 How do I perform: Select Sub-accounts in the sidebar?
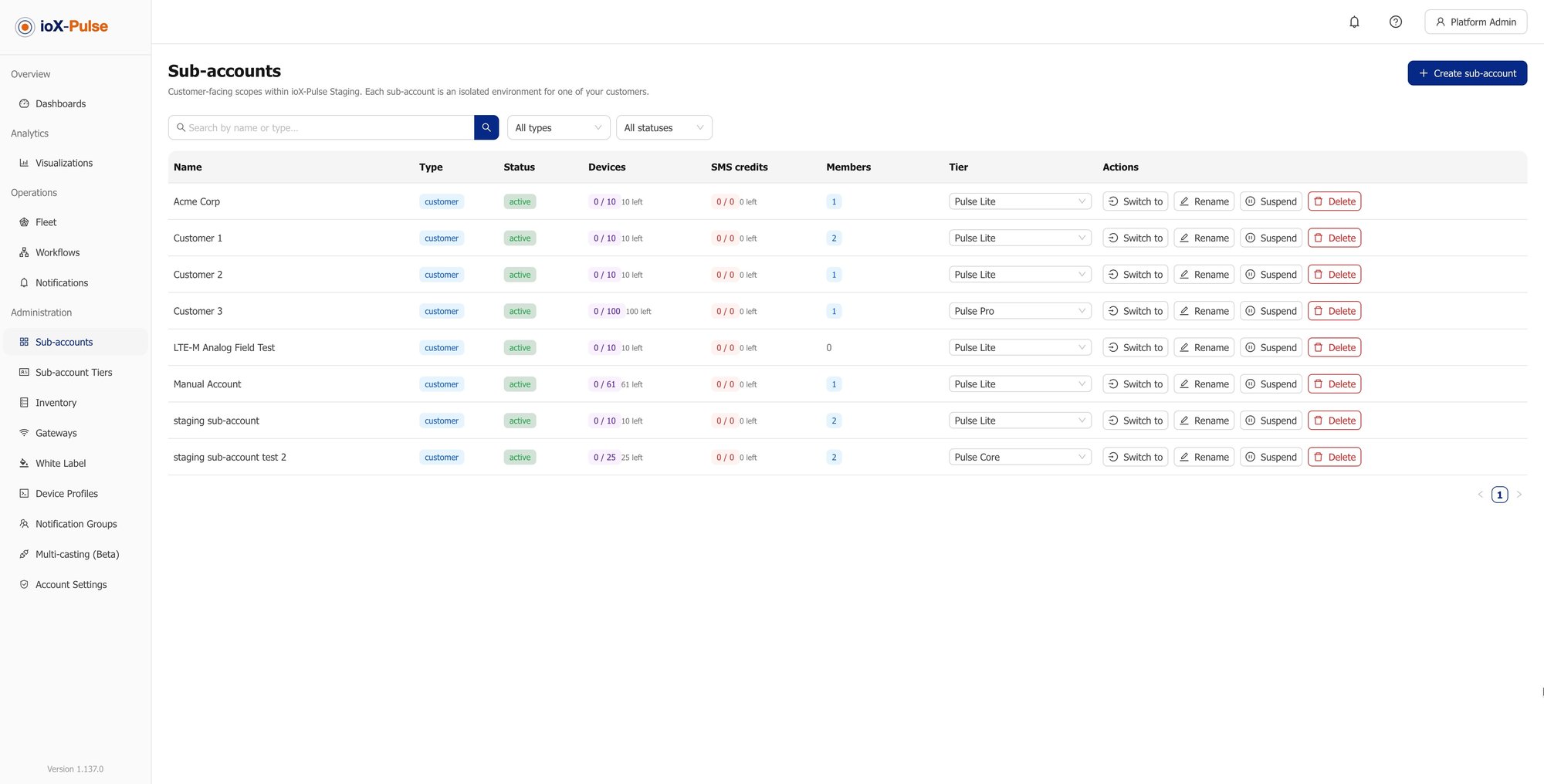76,342
